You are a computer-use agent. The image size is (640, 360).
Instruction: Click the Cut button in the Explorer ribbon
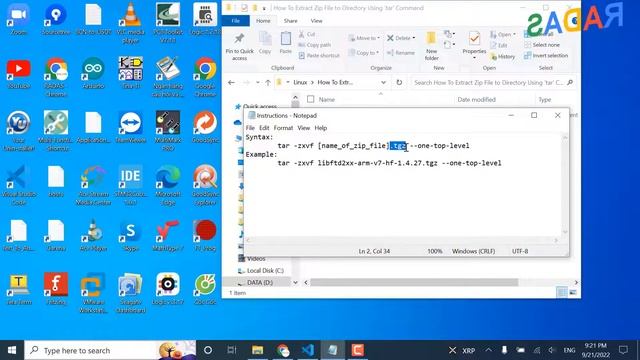coord(307,34)
